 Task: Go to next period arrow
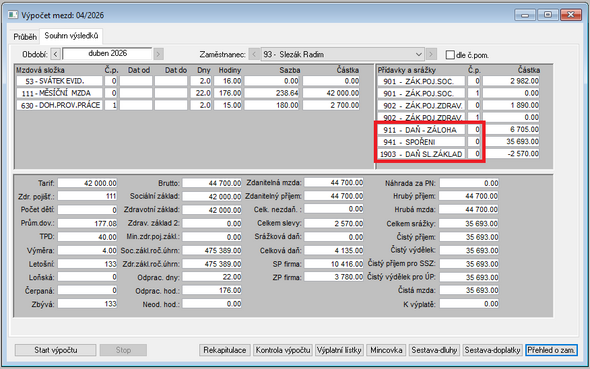tap(158, 54)
